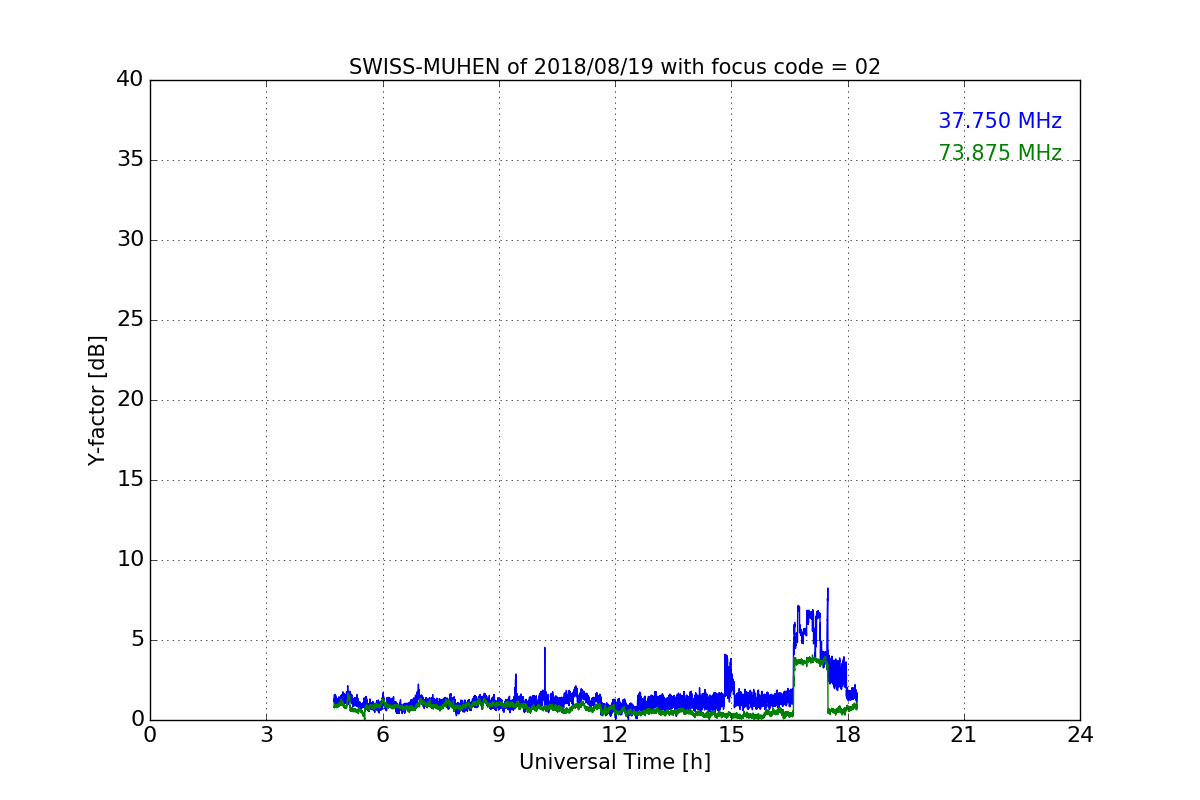
Task: Click the tallest blue spike near 17.5 h
Action: (x=827, y=620)
